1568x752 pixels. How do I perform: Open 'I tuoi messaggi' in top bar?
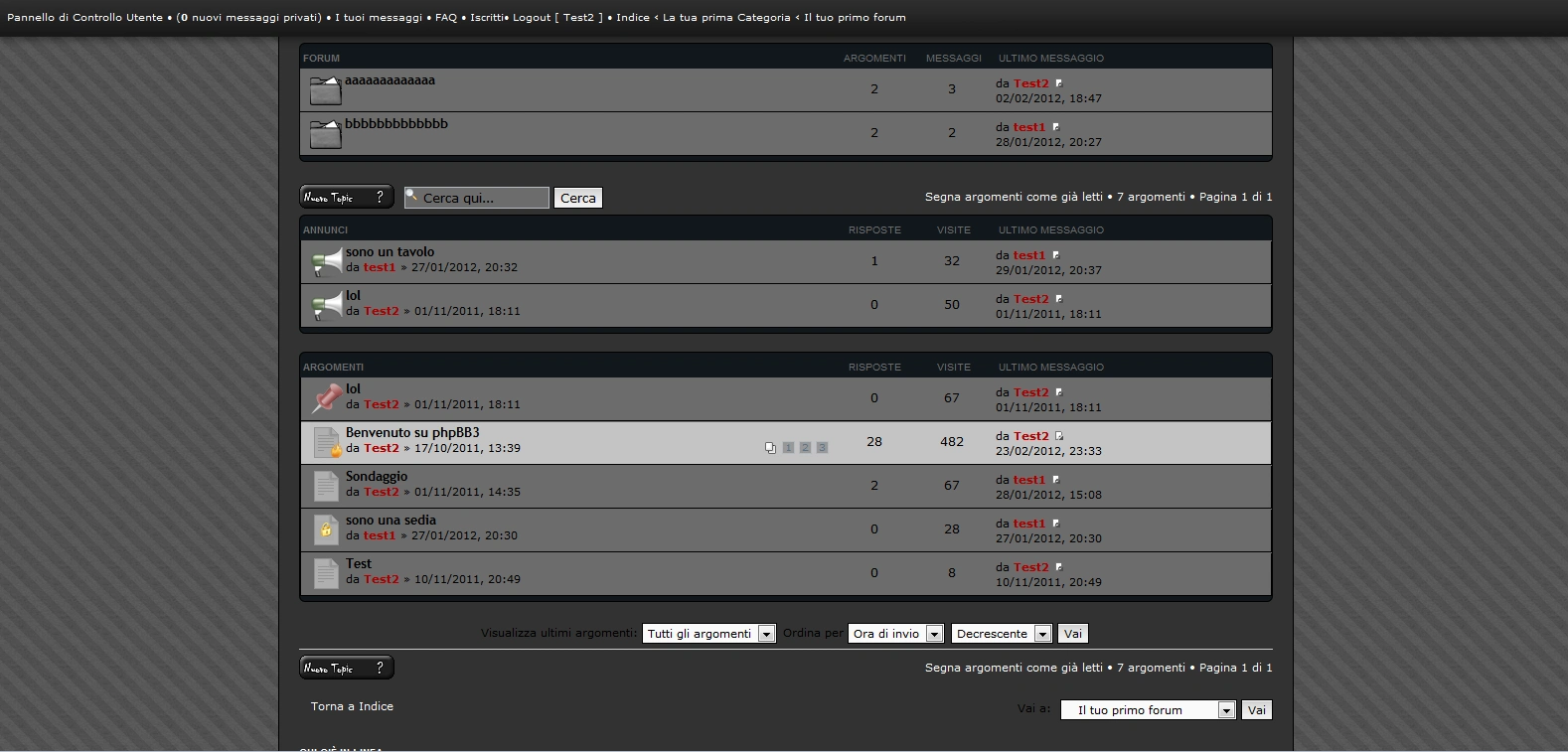click(379, 18)
